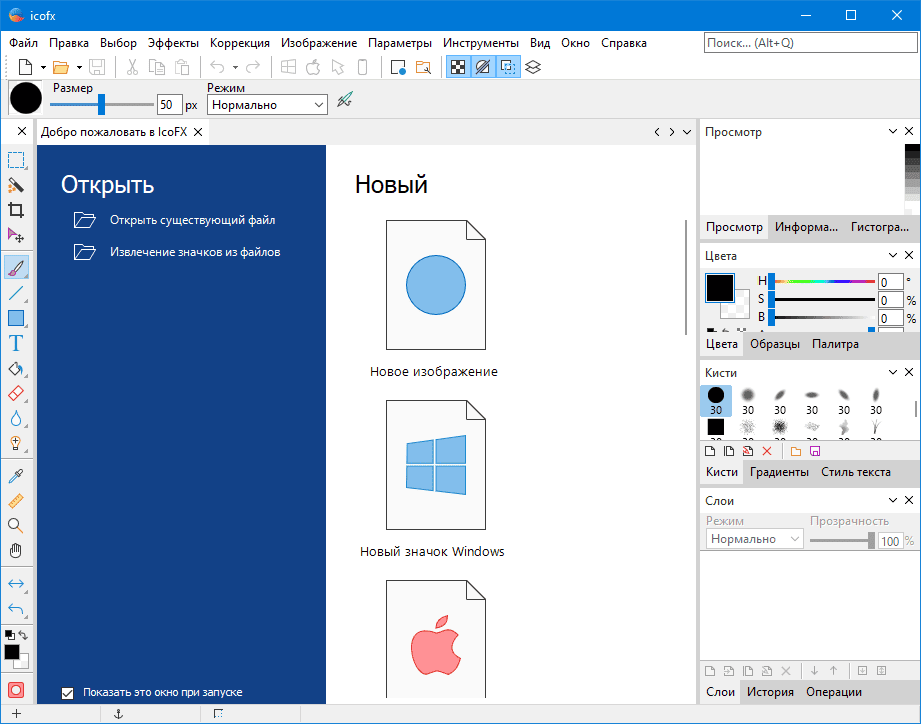Click the black foreground color swatch in Цвета
The width and height of the screenshot is (921, 724).
point(720,288)
